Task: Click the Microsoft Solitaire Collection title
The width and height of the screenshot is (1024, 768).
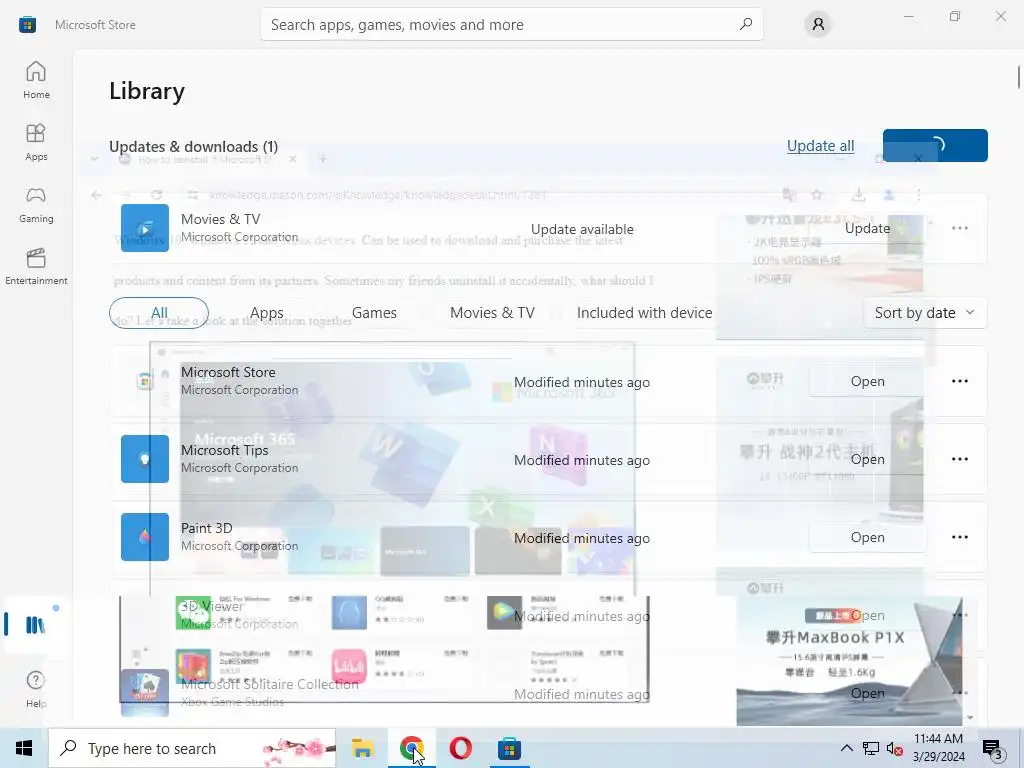Action: 270,684
